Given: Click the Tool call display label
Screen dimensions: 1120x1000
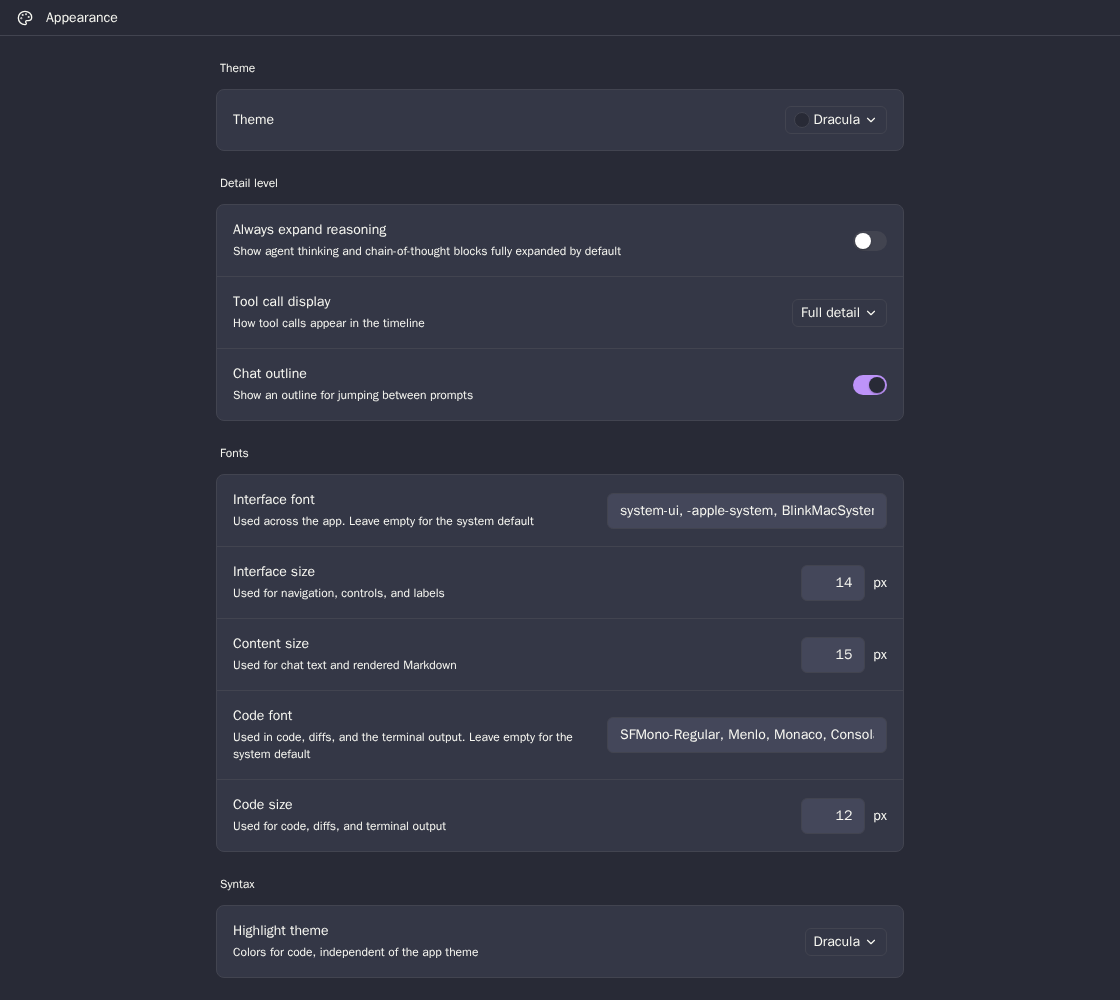Looking at the screenshot, I should (281, 301).
